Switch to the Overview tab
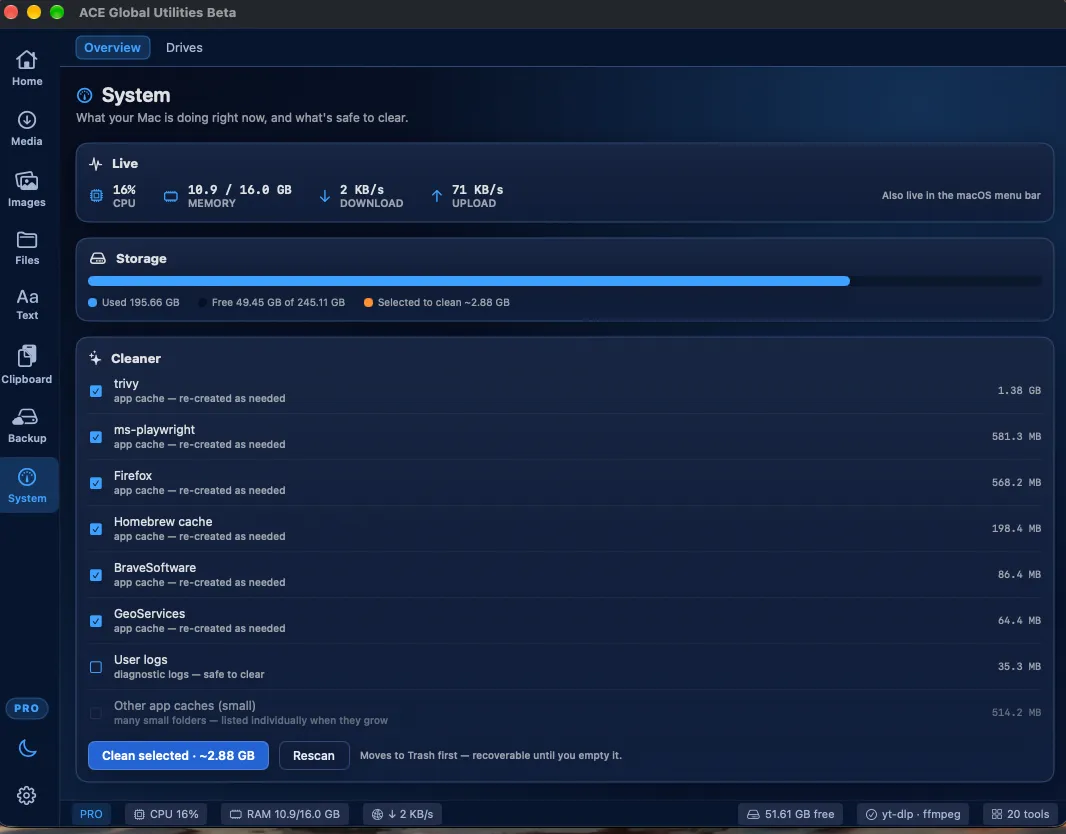This screenshot has width=1066, height=834. tap(112, 48)
